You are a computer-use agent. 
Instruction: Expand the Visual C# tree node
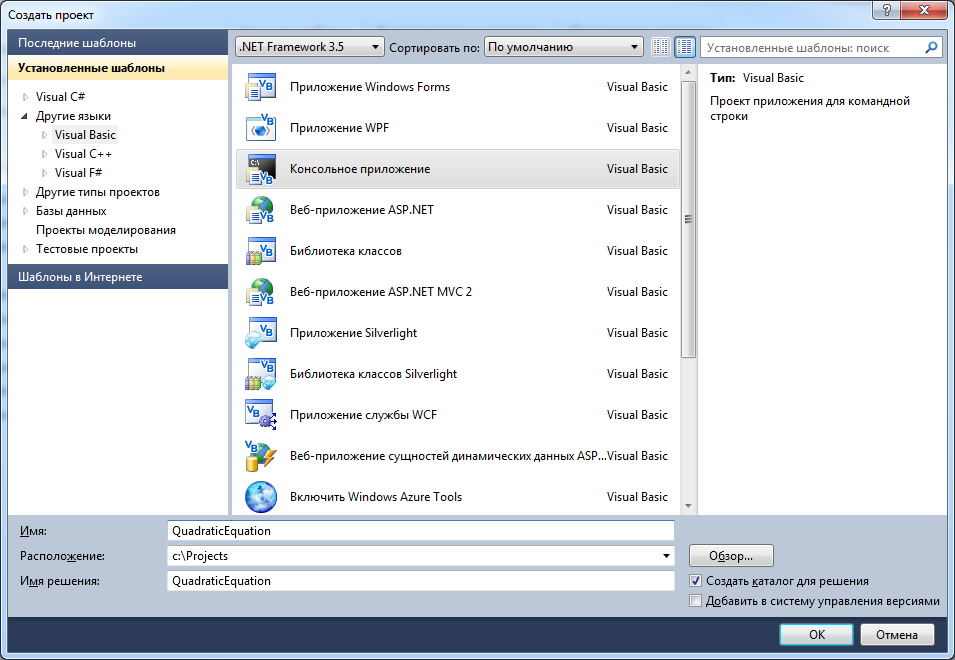point(25,97)
